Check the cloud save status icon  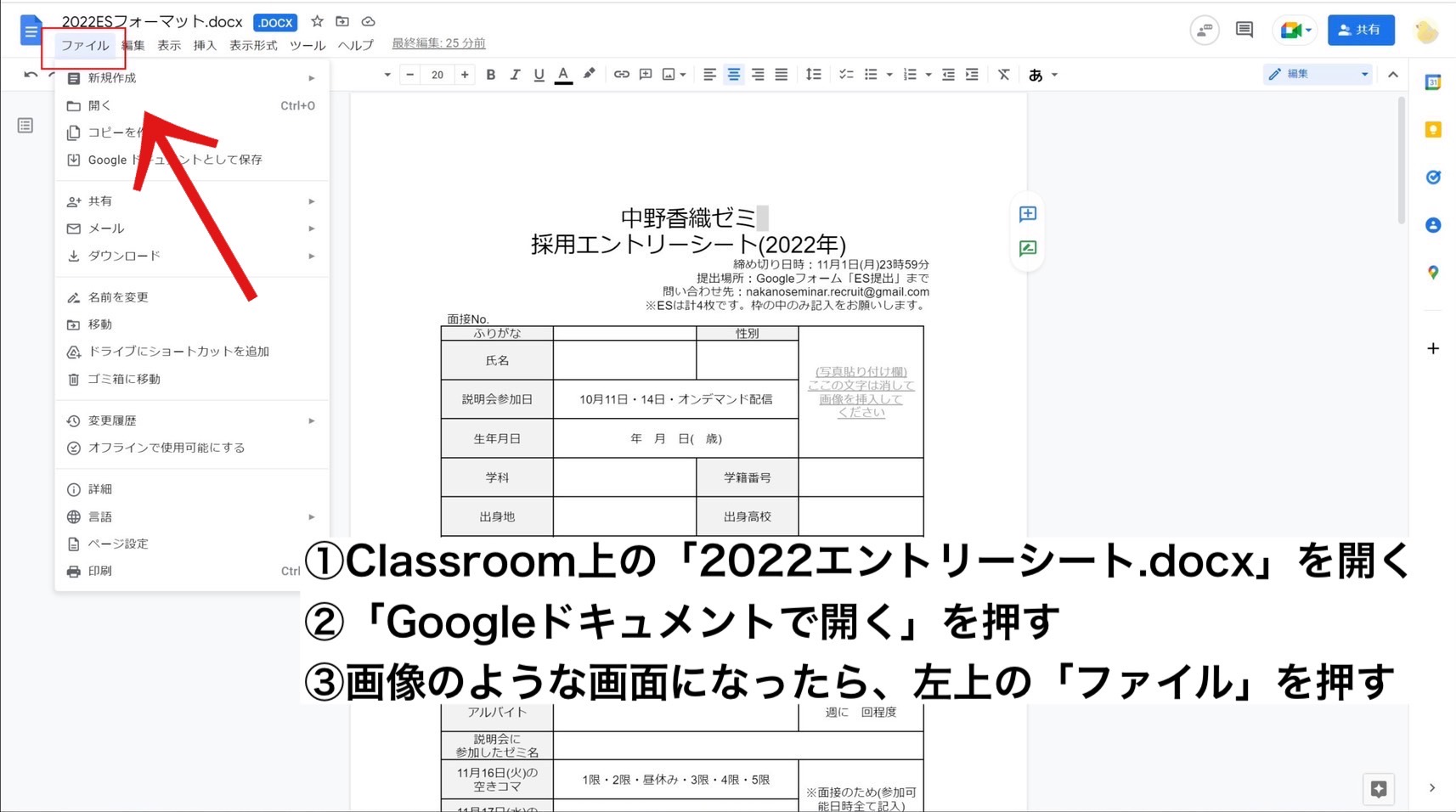(368, 21)
